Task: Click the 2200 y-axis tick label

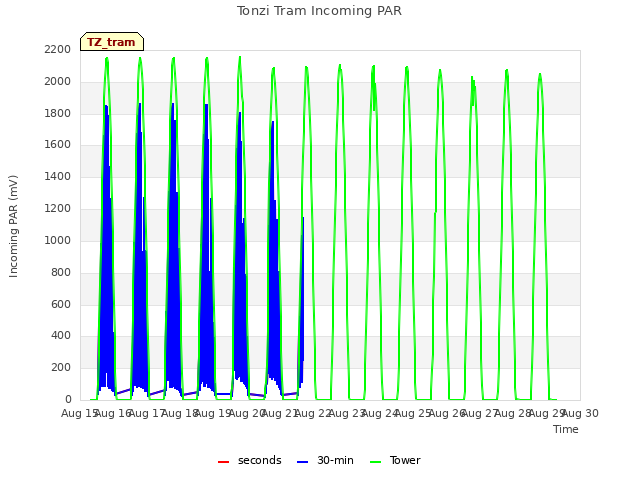Action: tap(58, 50)
